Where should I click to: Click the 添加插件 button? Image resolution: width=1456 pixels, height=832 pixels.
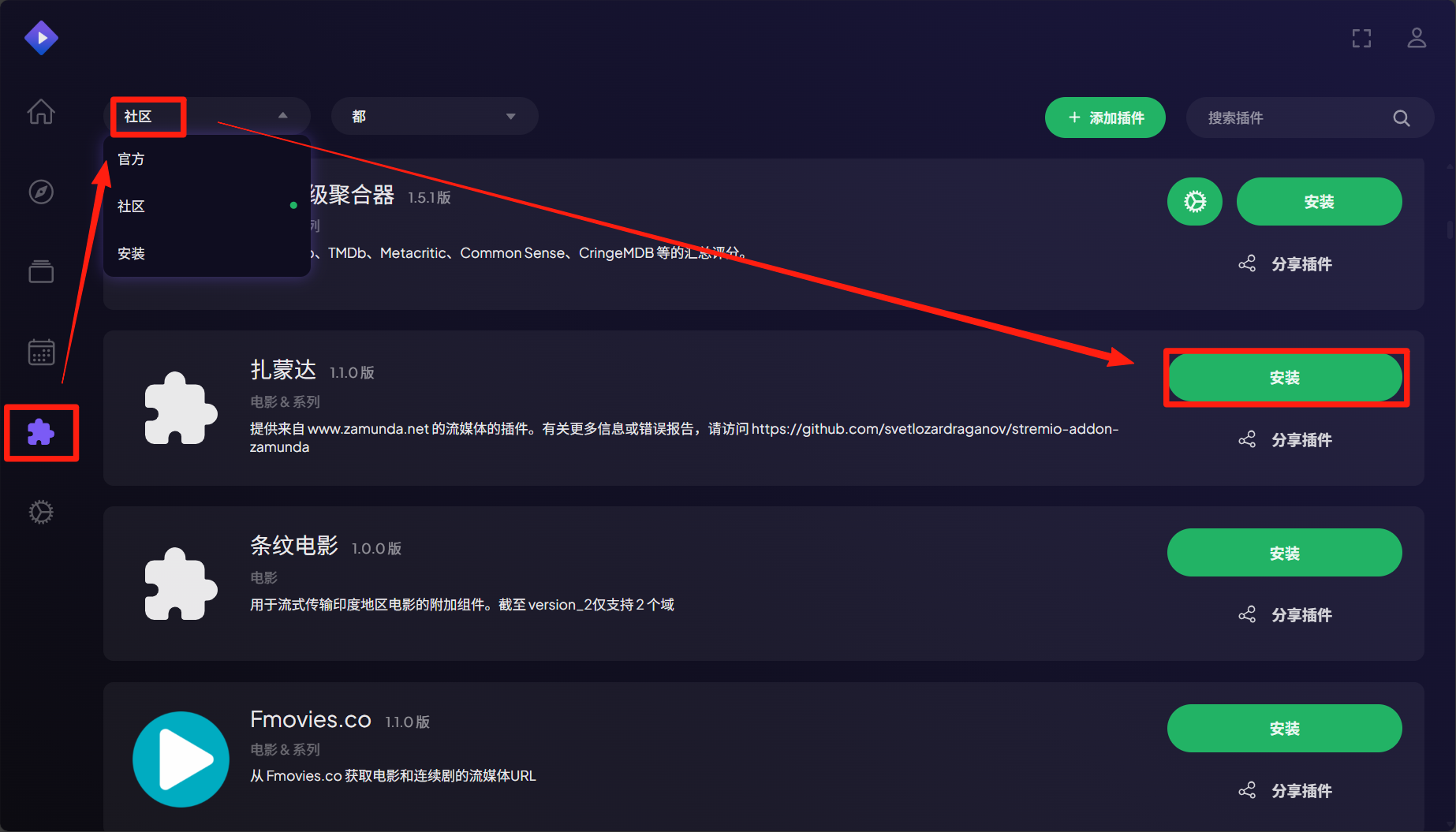pyautogui.click(x=1105, y=118)
